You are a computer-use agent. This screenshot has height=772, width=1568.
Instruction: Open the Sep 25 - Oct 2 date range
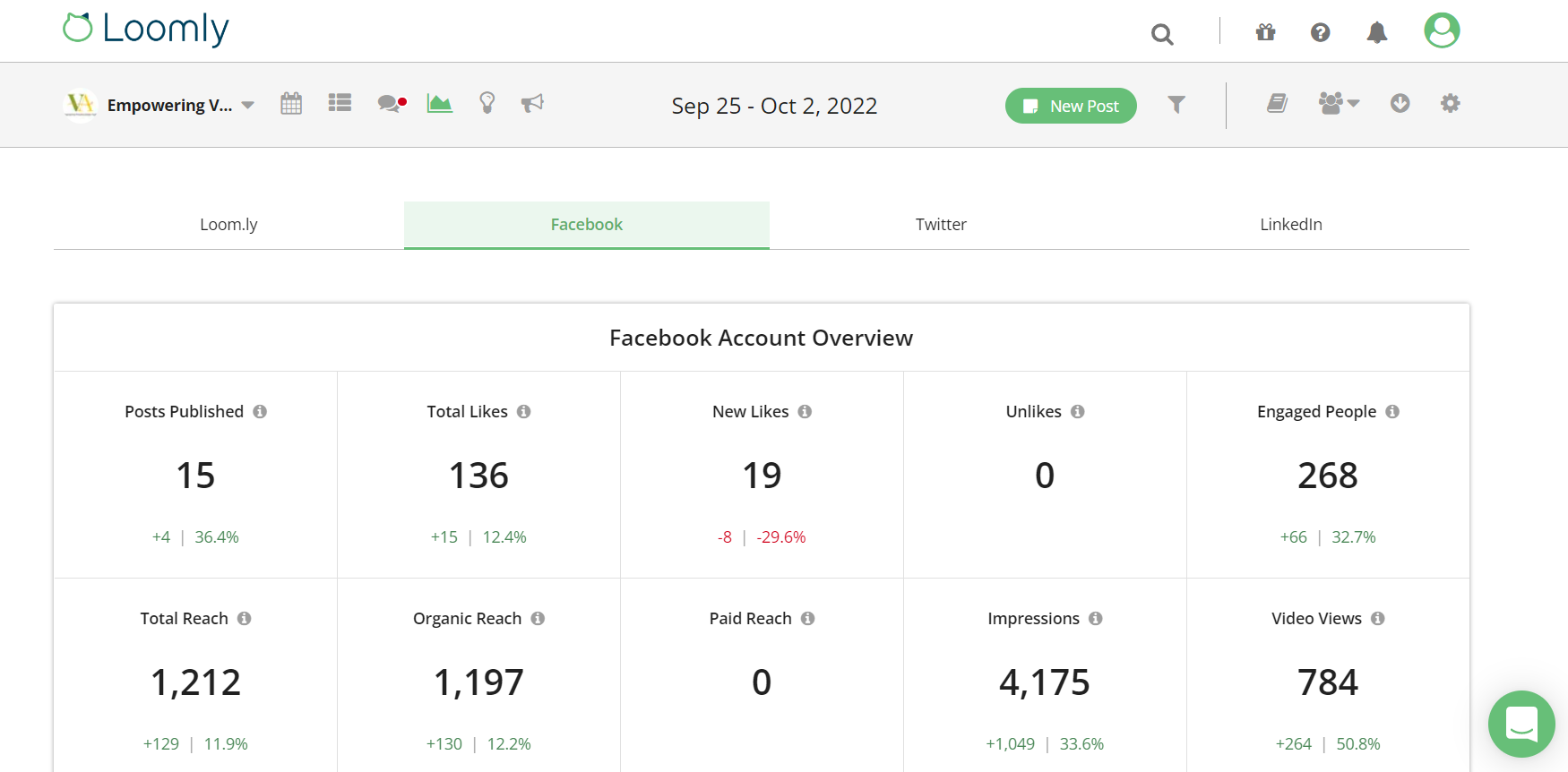click(774, 106)
